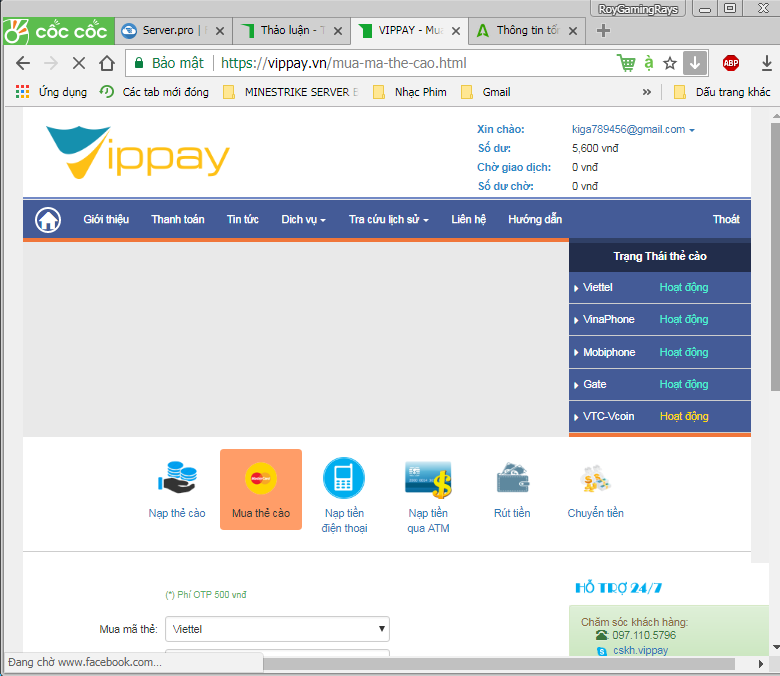Screen dimensions: 780x676
Task: Click the grey download arrow in address bar
Action: click(x=695, y=63)
